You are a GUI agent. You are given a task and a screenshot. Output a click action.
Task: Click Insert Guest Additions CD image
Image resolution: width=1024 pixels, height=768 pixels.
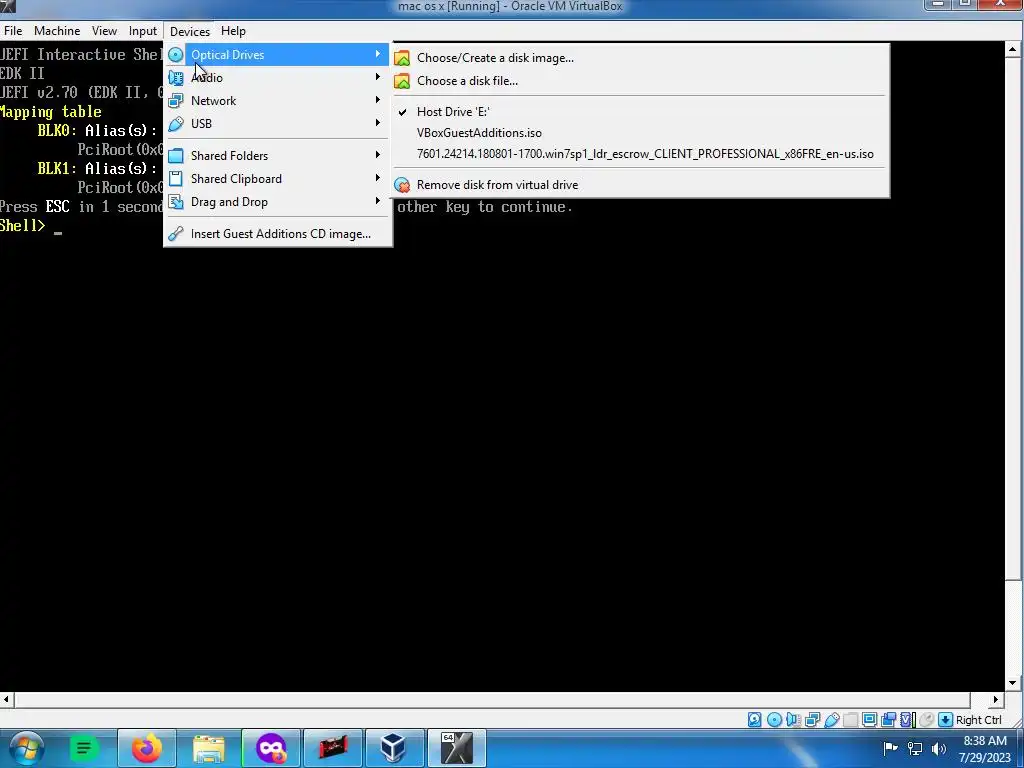[x=278, y=234]
